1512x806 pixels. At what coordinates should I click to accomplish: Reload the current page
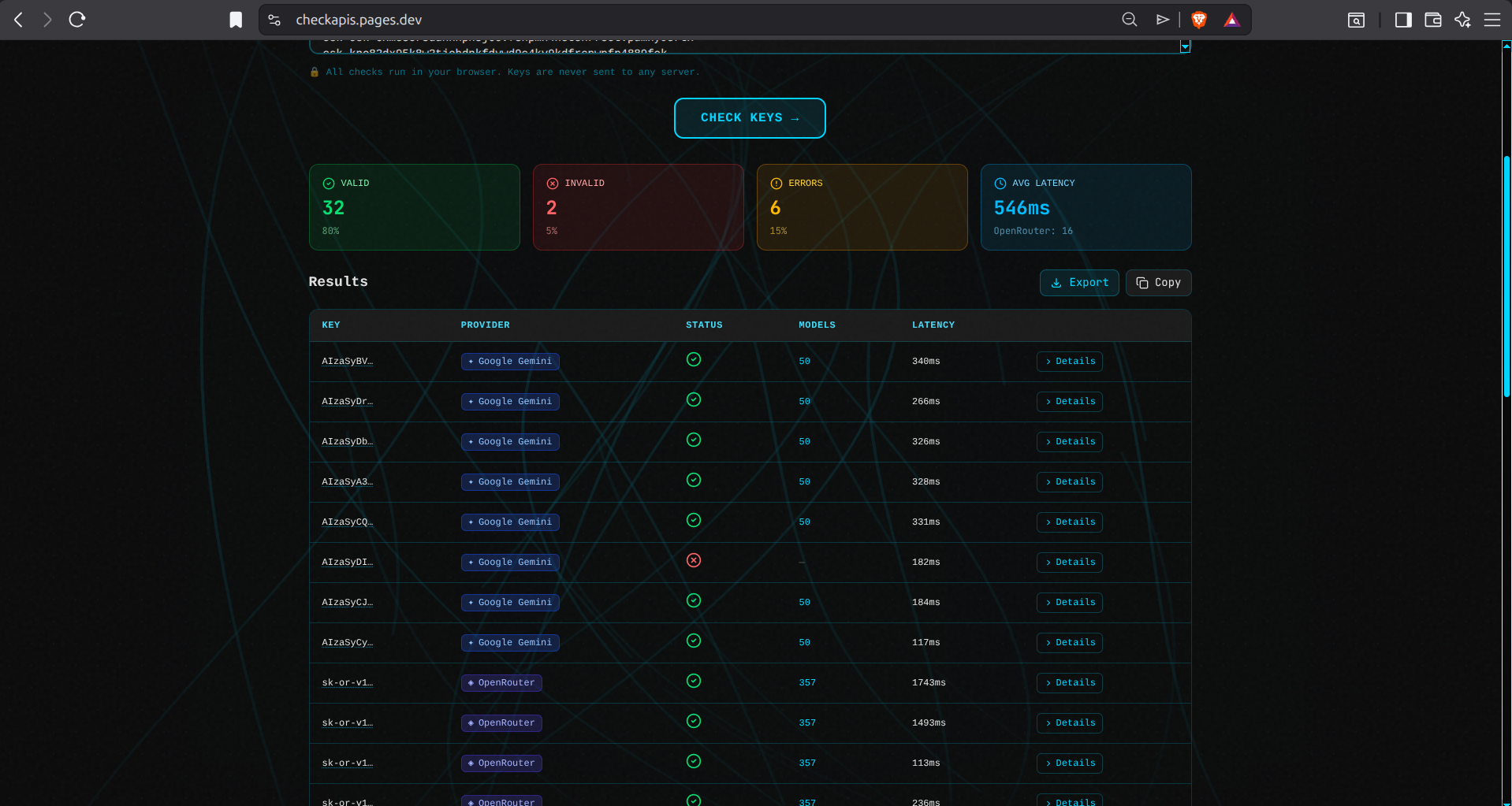[x=76, y=20]
